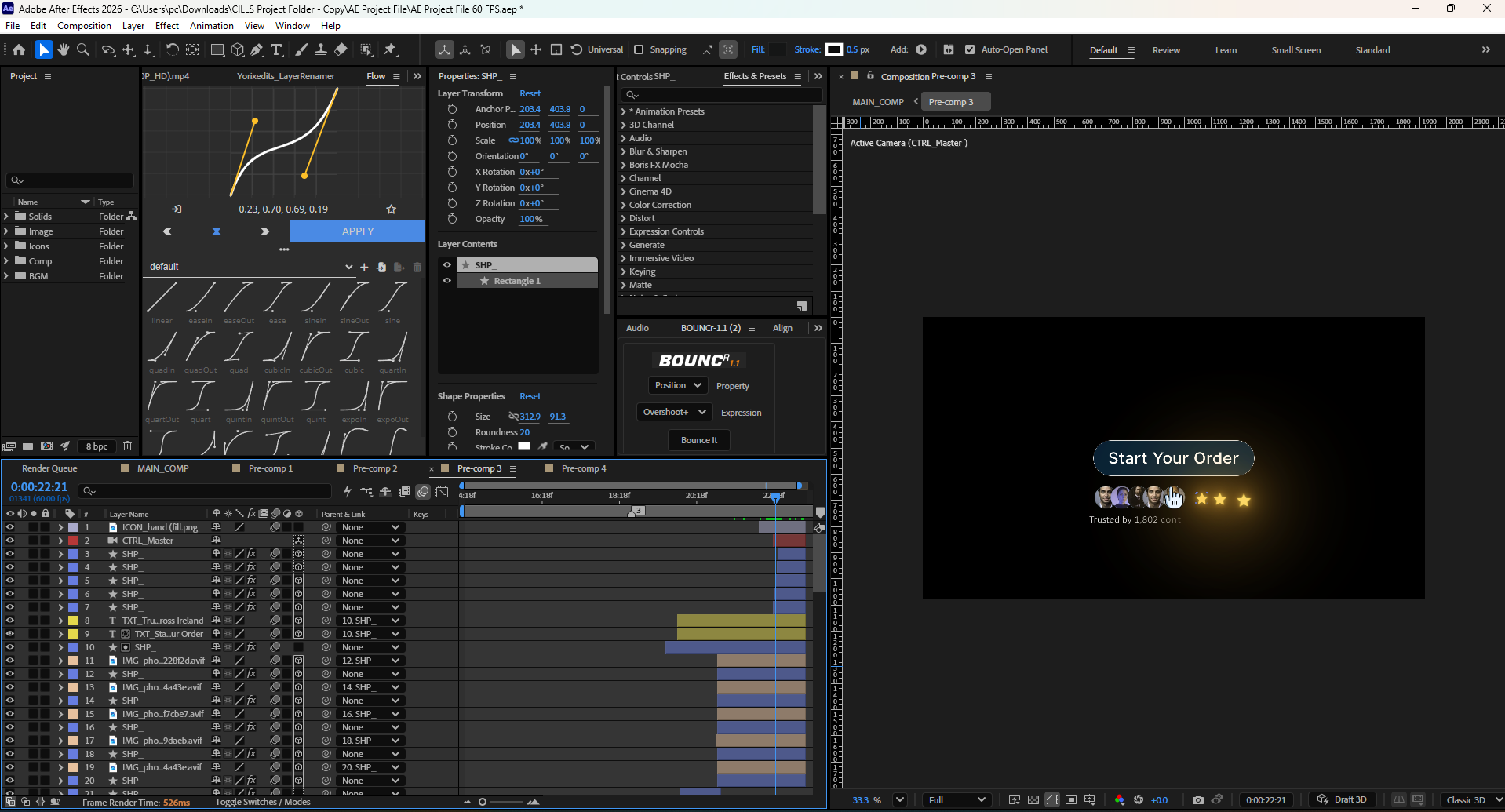Image resolution: width=1505 pixels, height=812 pixels.
Task: Select the Zoom magnifier tool
Action: (x=83, y=49)
